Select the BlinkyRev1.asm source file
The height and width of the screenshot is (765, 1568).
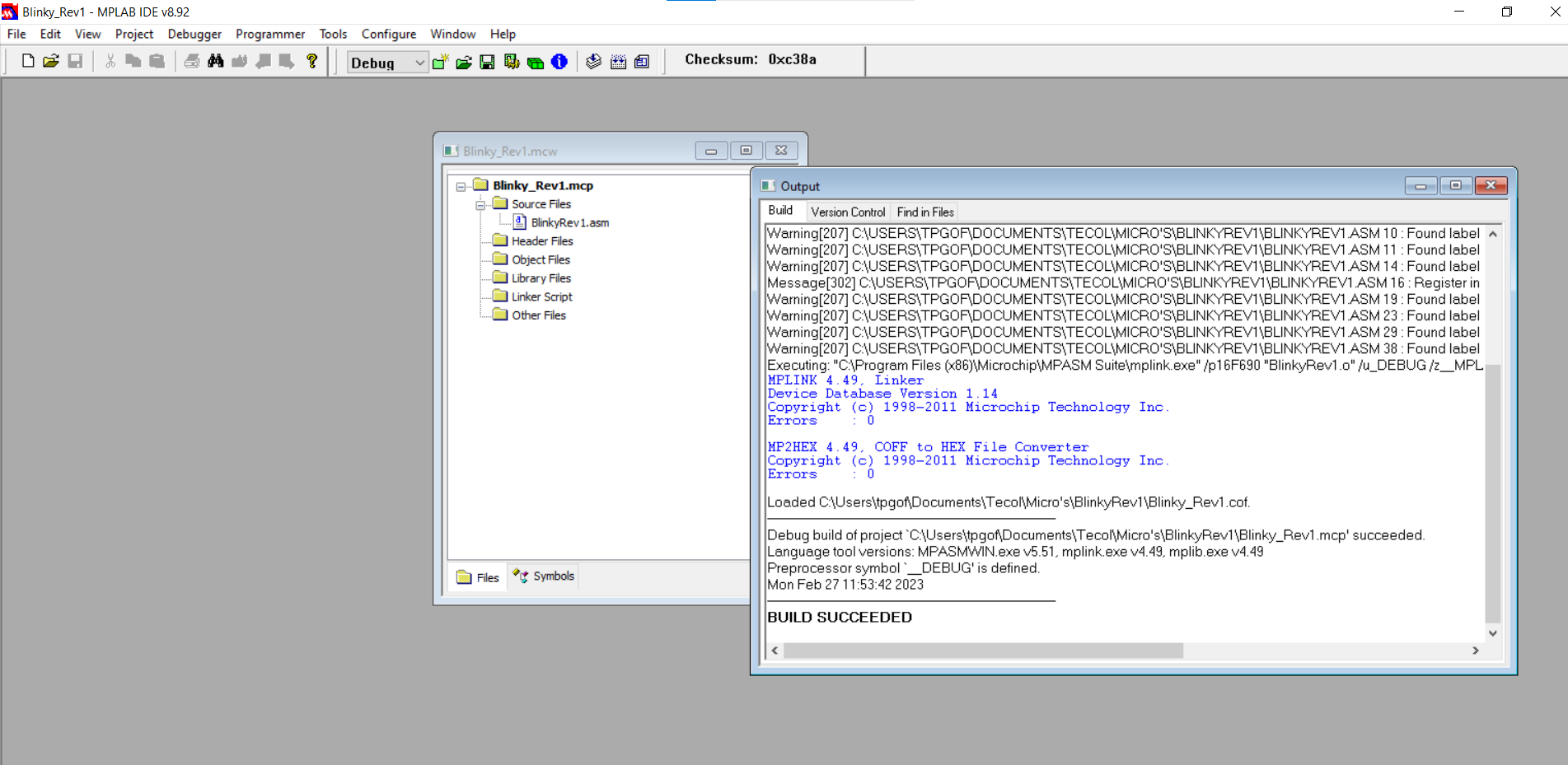click(x=569, y=222)
